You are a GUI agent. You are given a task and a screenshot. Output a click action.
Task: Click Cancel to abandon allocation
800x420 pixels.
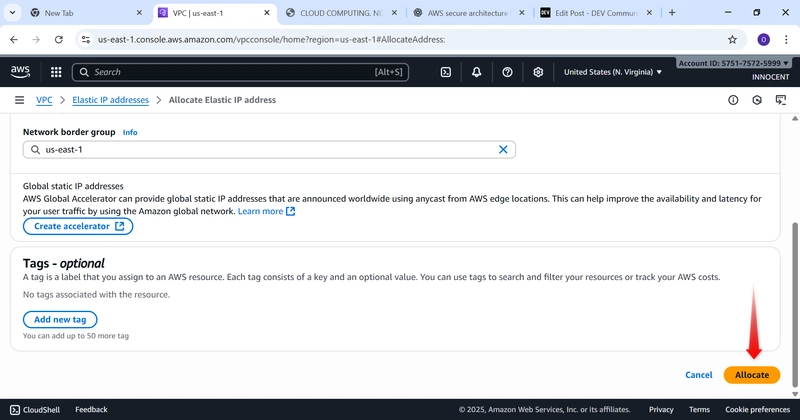coord(698,375)
